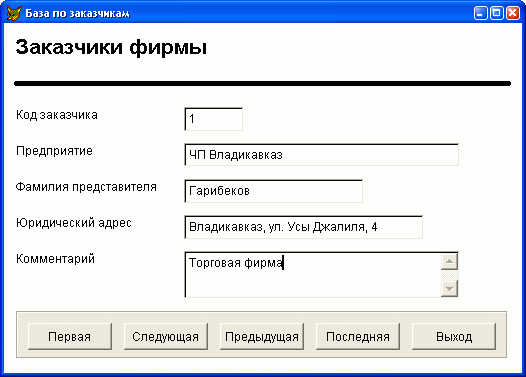
Task: Jump to last record via Последняя
Action: pyautogui.click(x=358, y=336)
